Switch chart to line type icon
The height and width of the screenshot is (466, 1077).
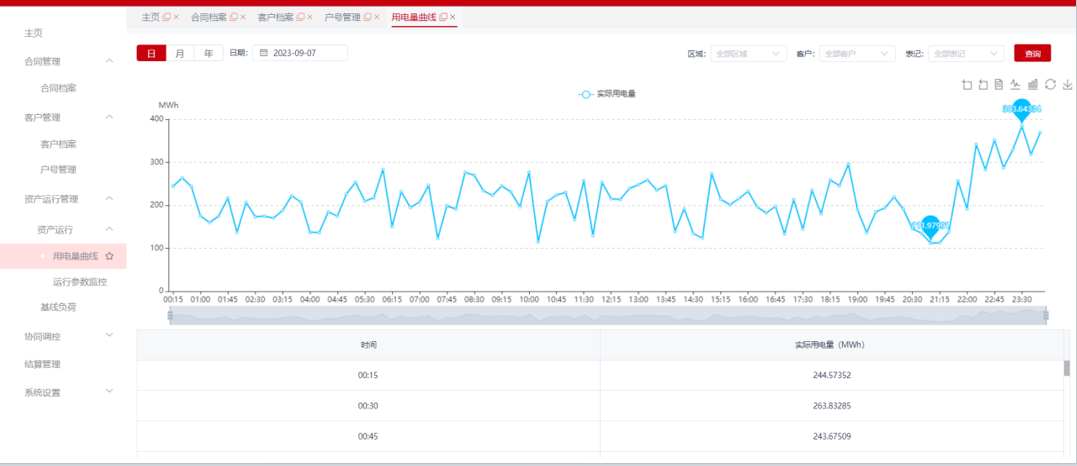click(1016, 85)
